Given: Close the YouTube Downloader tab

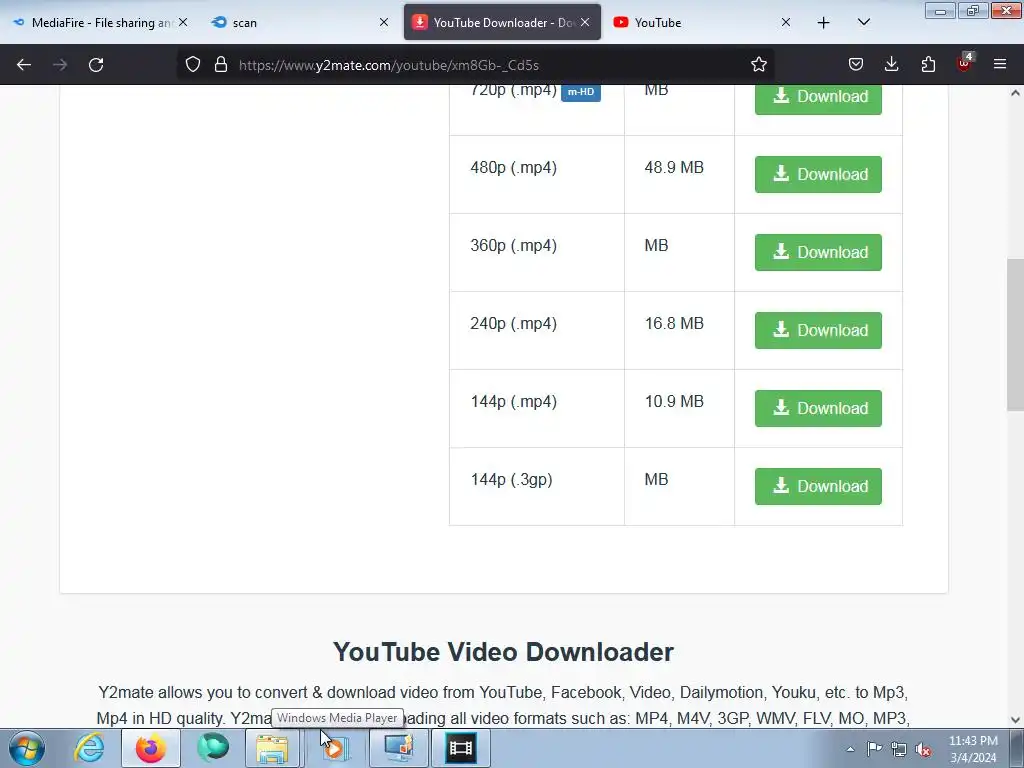Looking at the screenshot, I should click(585, 22).
